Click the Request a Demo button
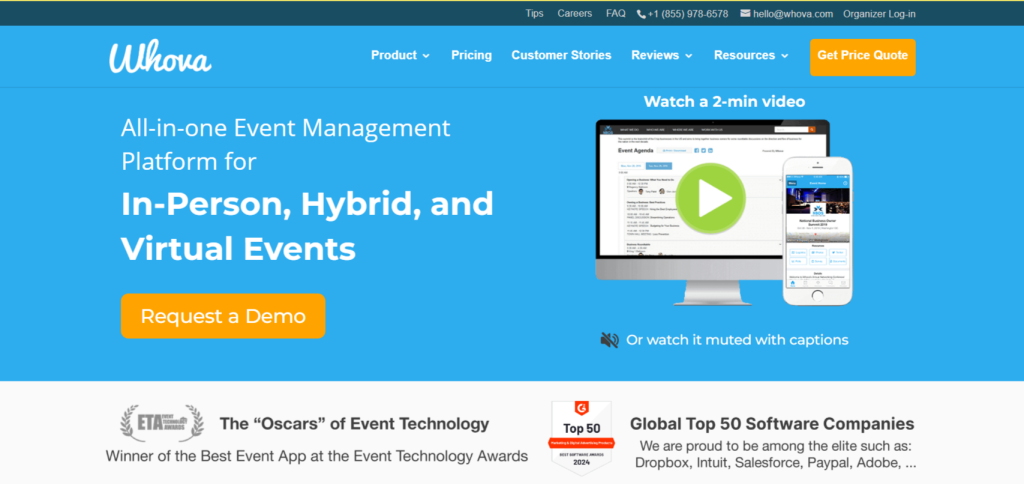This screenshot has width=1024, height=484. [x=223, y=316]
